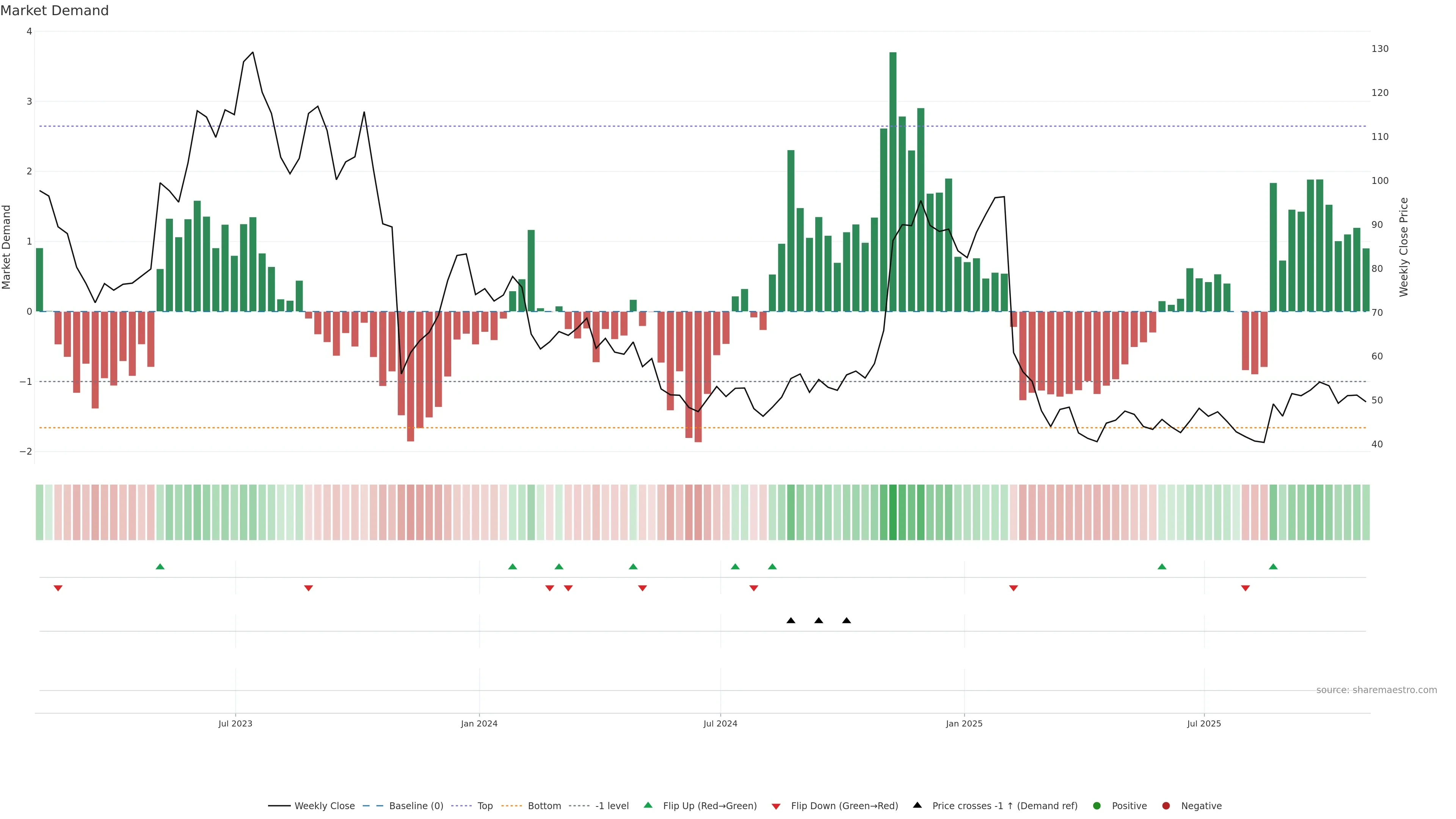The image size is (1456, 819).
Task: Click the red Negative legend dot
Action: pyautogui.click(x=1166, y=806)
